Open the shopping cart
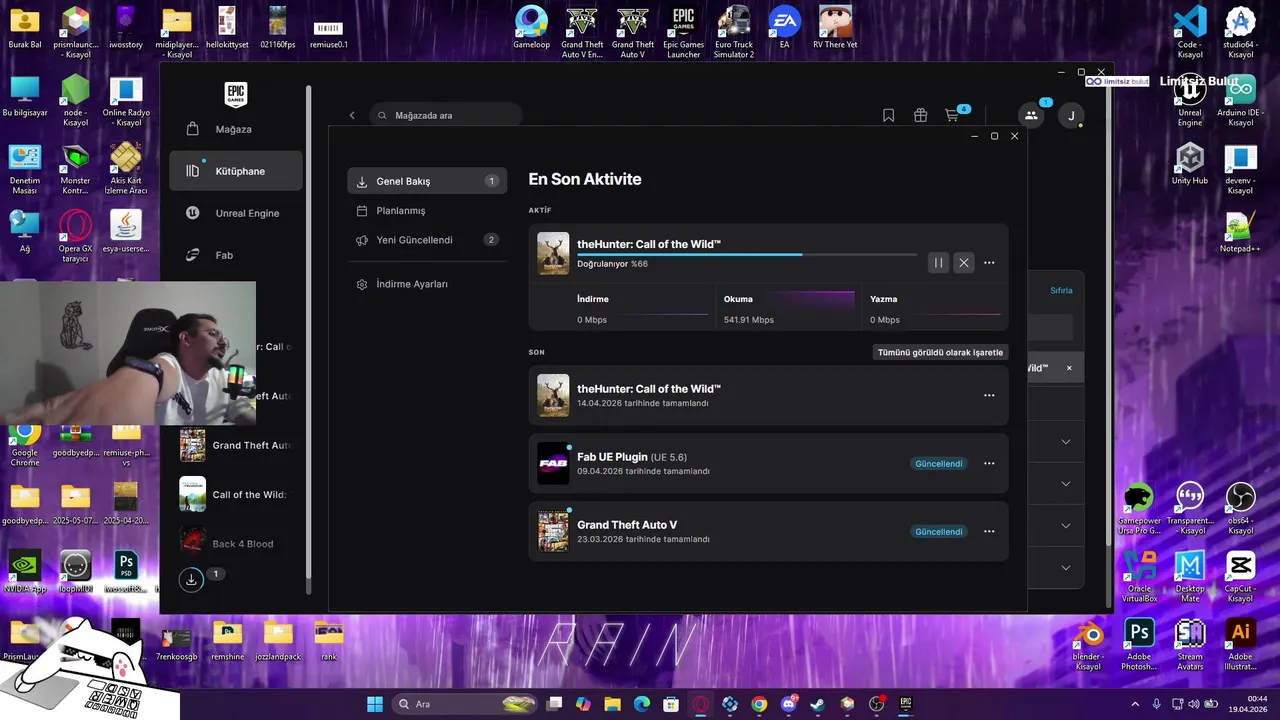This screenshot has height=720, width=1280. (x=952, y=115)
